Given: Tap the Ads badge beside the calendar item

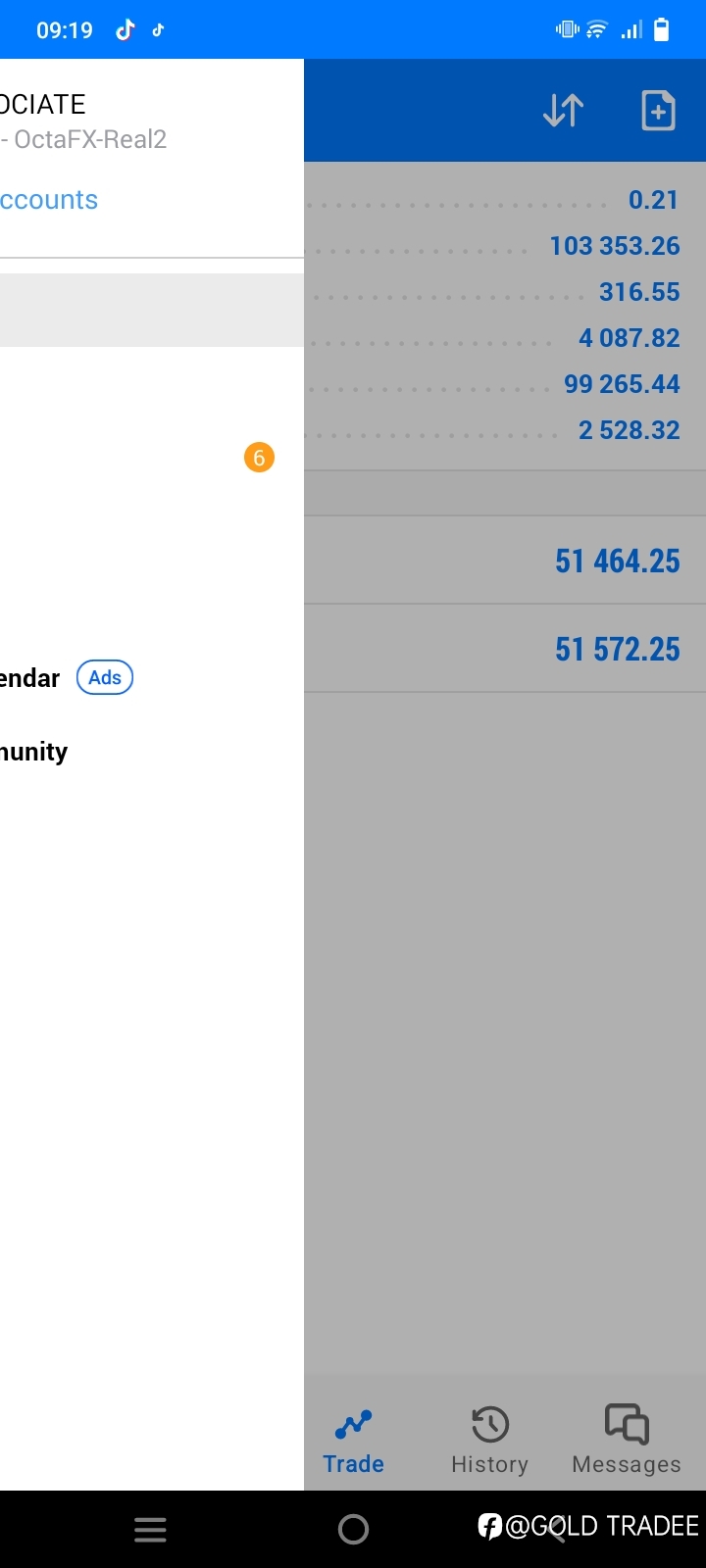Looking at the screenshot, I should (105, 677).
